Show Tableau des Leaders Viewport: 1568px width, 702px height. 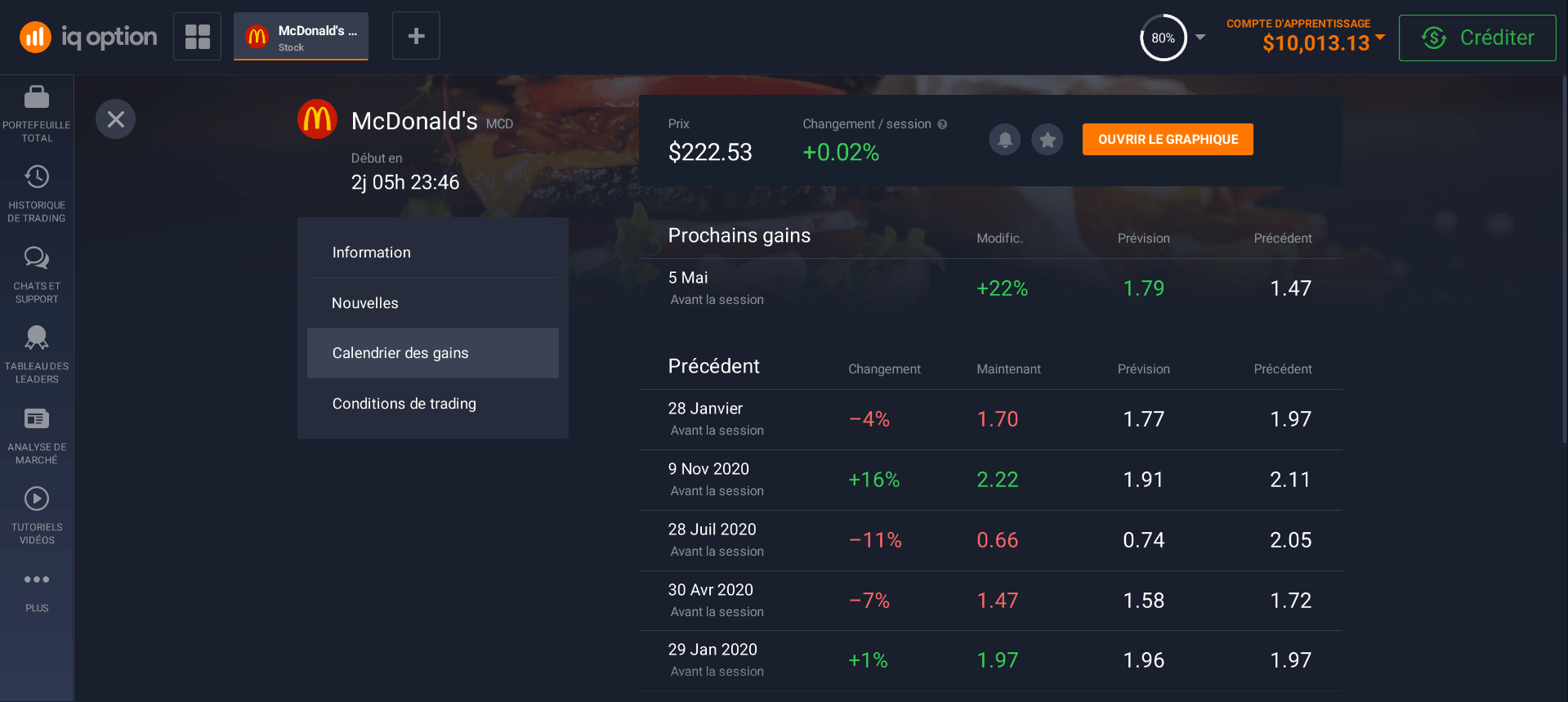click(x=37, y=338)
